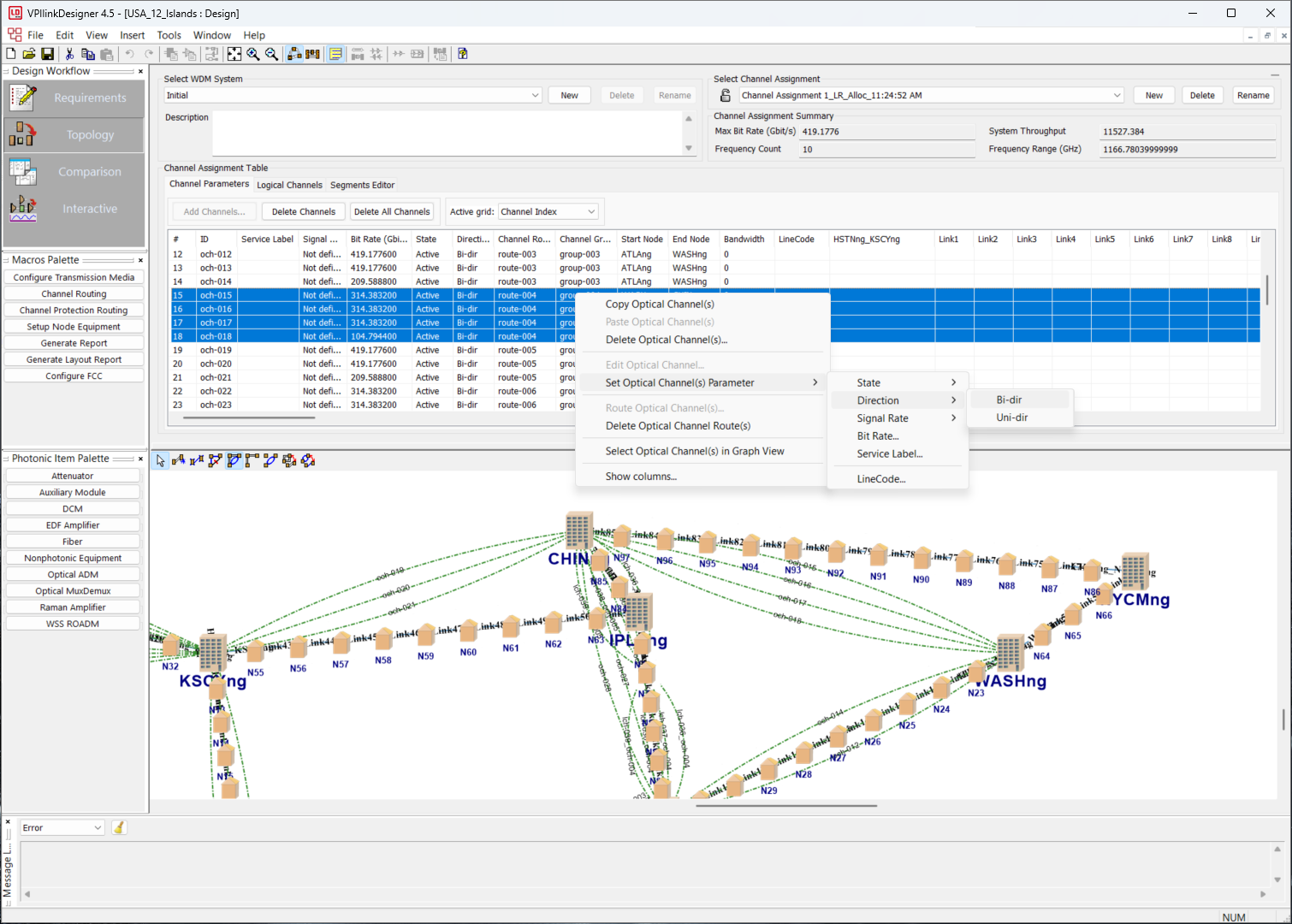Viewport: 1292px width, 924px height.
Task: Click New button for WDM System
Action: click(570, 96)
